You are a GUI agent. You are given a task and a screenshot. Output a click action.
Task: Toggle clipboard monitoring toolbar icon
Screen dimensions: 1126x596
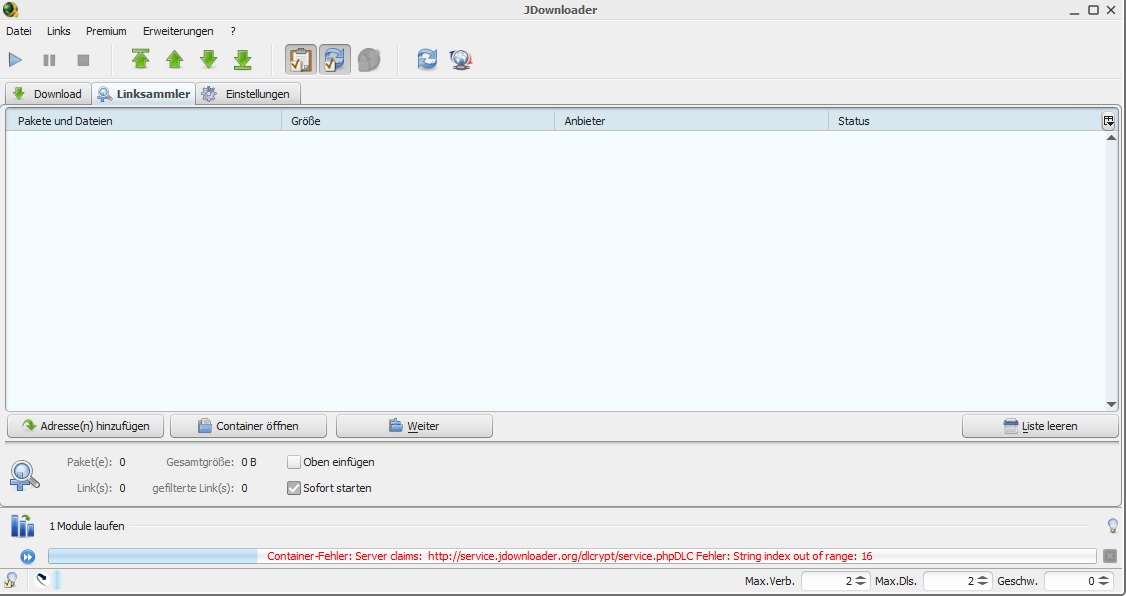click(301, 60)
